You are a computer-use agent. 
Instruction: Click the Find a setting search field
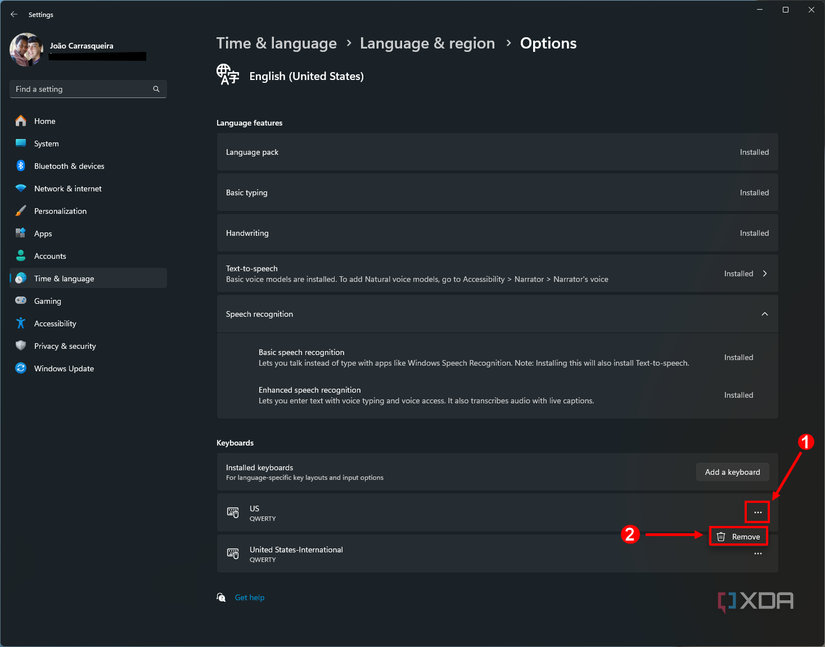click(80, 89)
